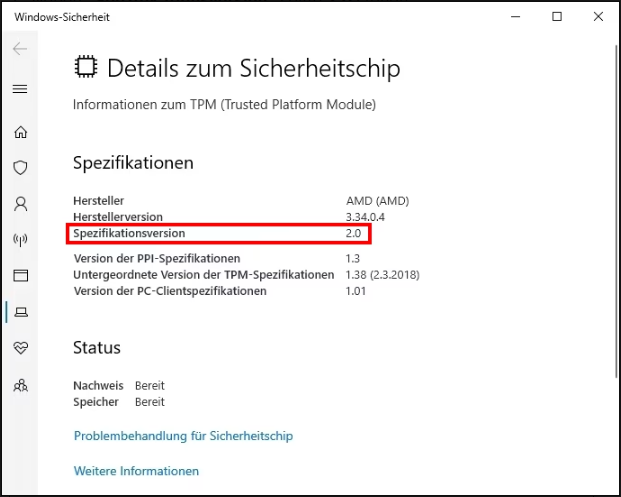
Task: Minimize the Windows-Sicherheit window
Action: pos(515,17)
